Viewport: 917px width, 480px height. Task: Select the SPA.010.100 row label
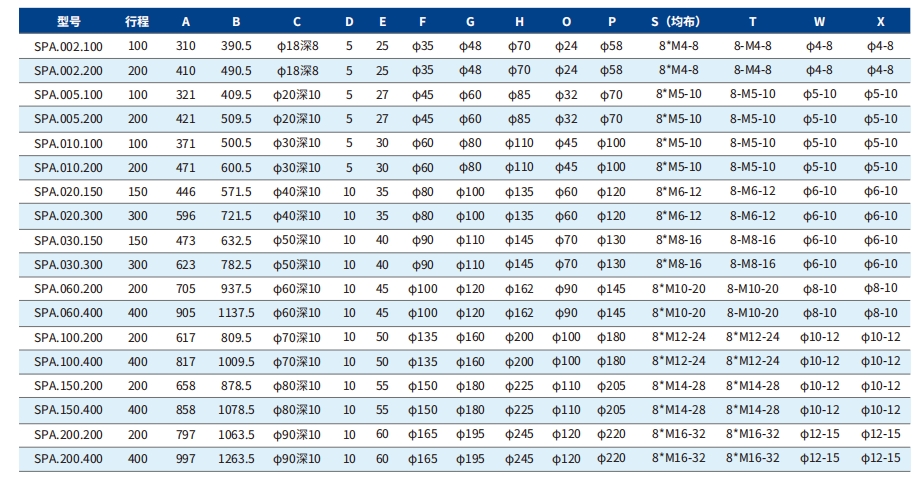point(68,143)
